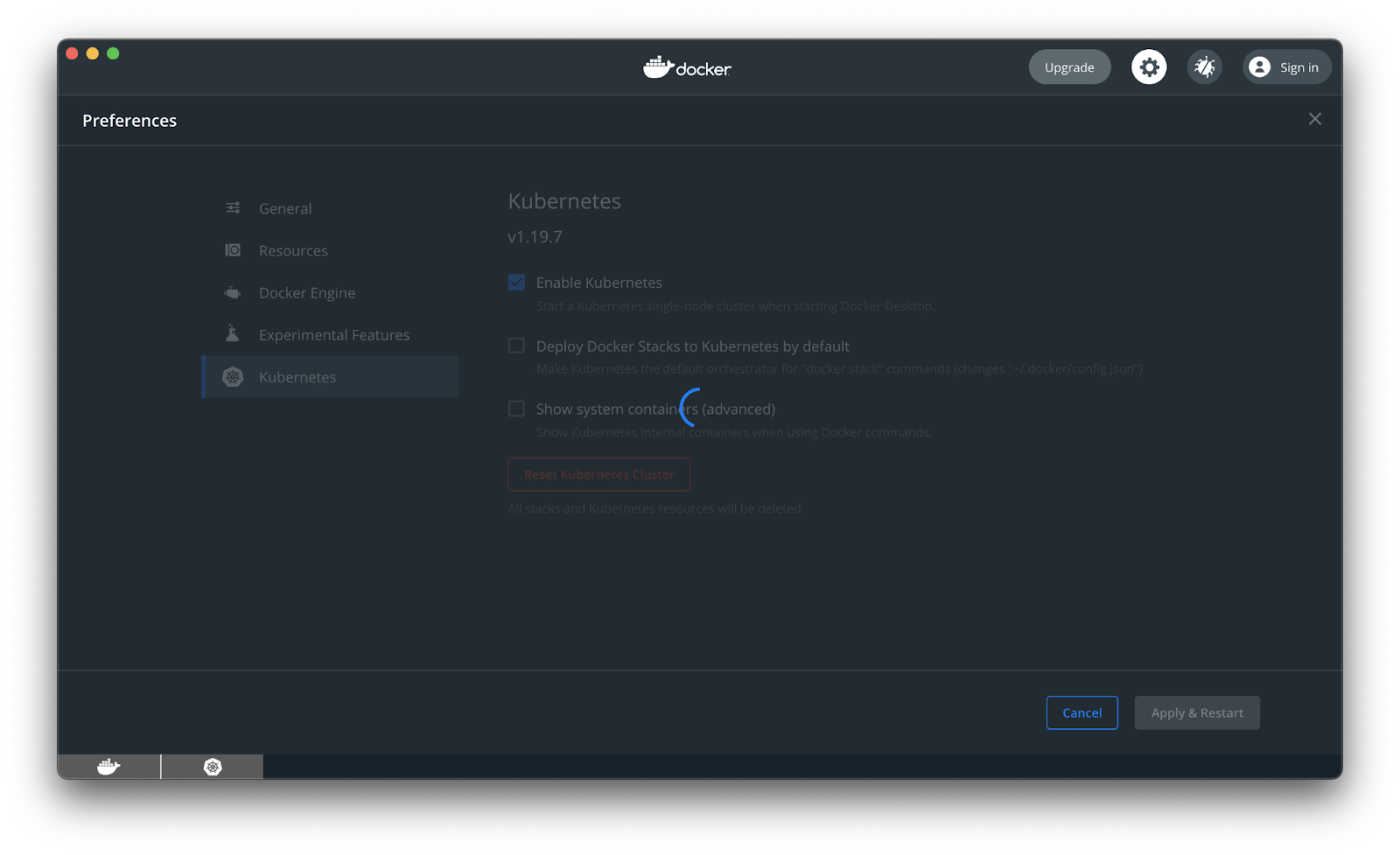
Task: Select the Kubernetes sidebar item
Action: (x=330, y=376)
